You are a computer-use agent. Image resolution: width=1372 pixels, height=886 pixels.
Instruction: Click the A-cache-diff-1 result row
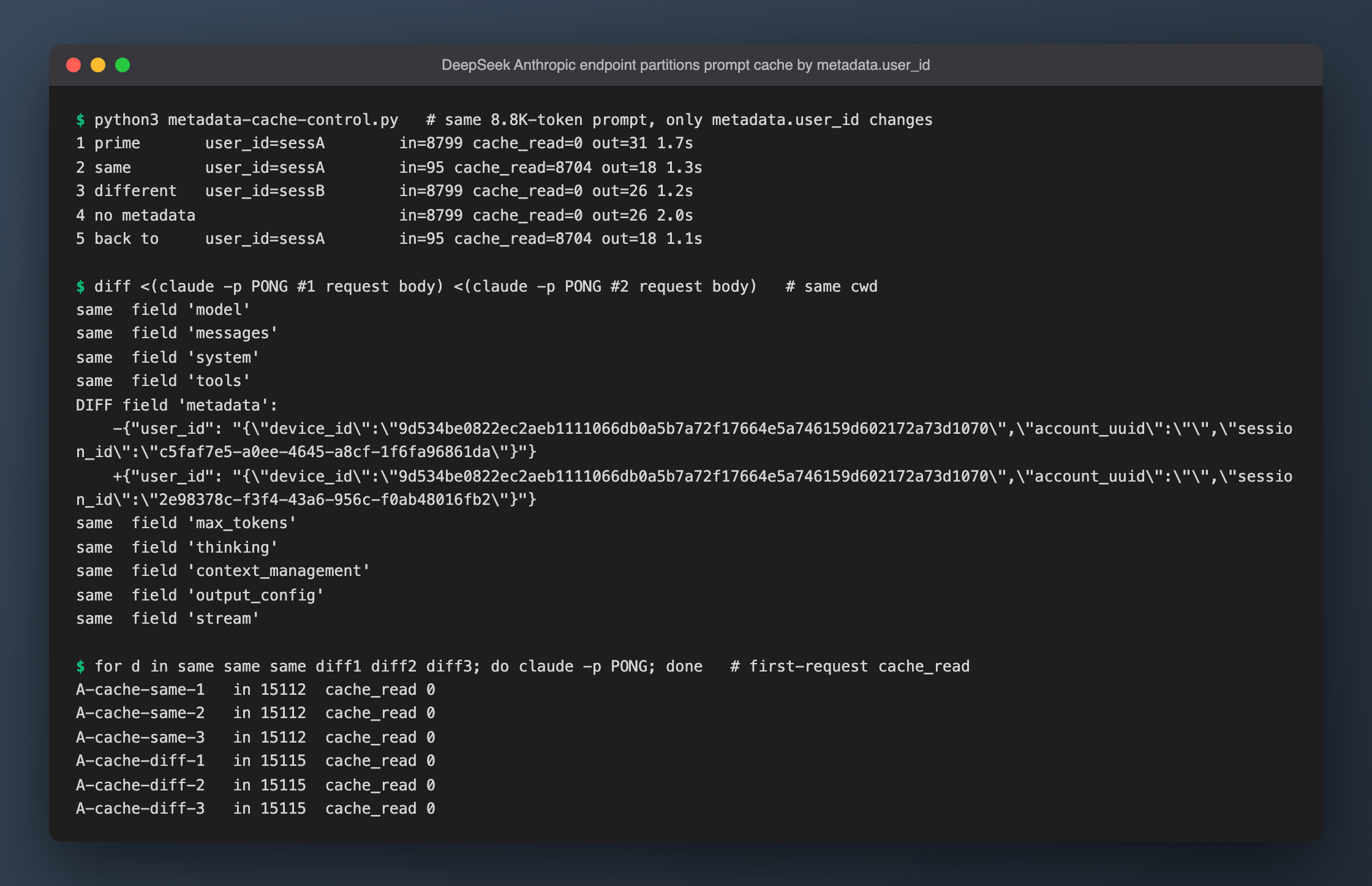255,761
